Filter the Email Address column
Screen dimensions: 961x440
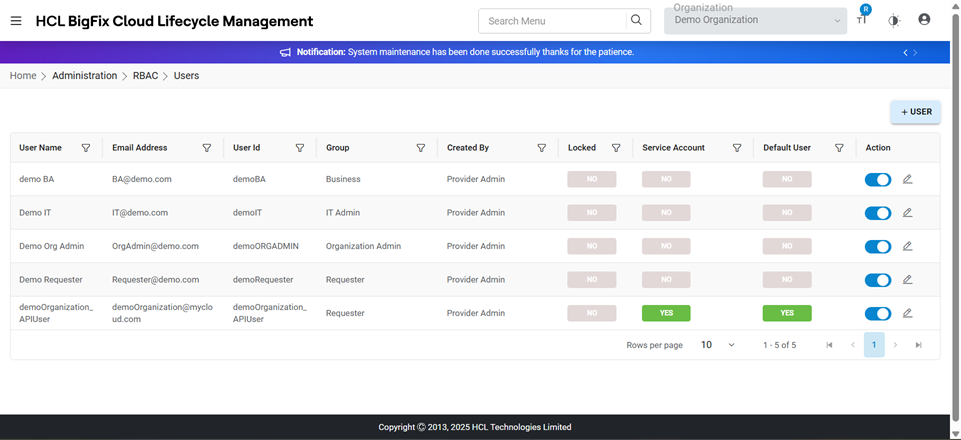click(x=207, y=148)
